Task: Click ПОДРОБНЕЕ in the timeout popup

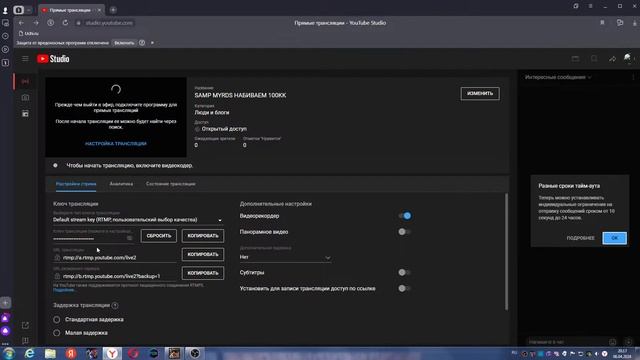Action: (580, 238)
